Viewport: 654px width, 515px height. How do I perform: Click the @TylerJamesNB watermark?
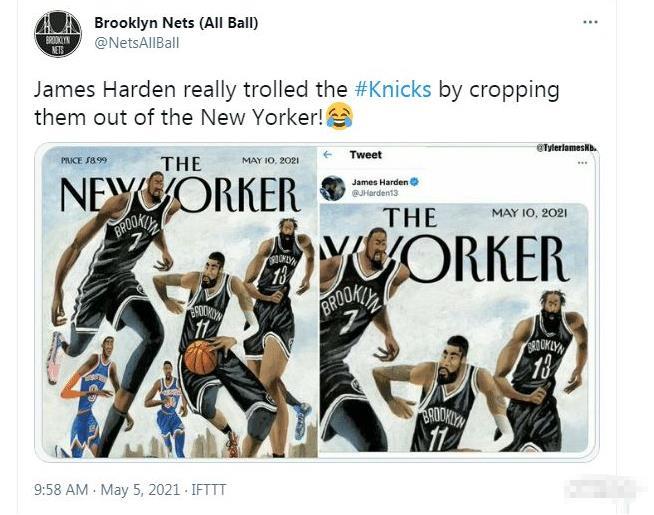(567, 147)
